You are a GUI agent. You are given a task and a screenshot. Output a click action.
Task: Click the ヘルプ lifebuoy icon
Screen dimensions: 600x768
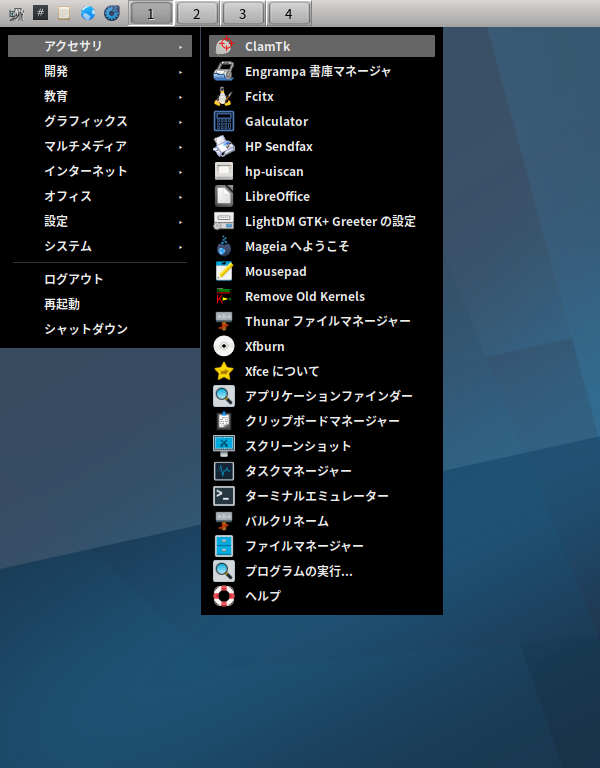224,596
